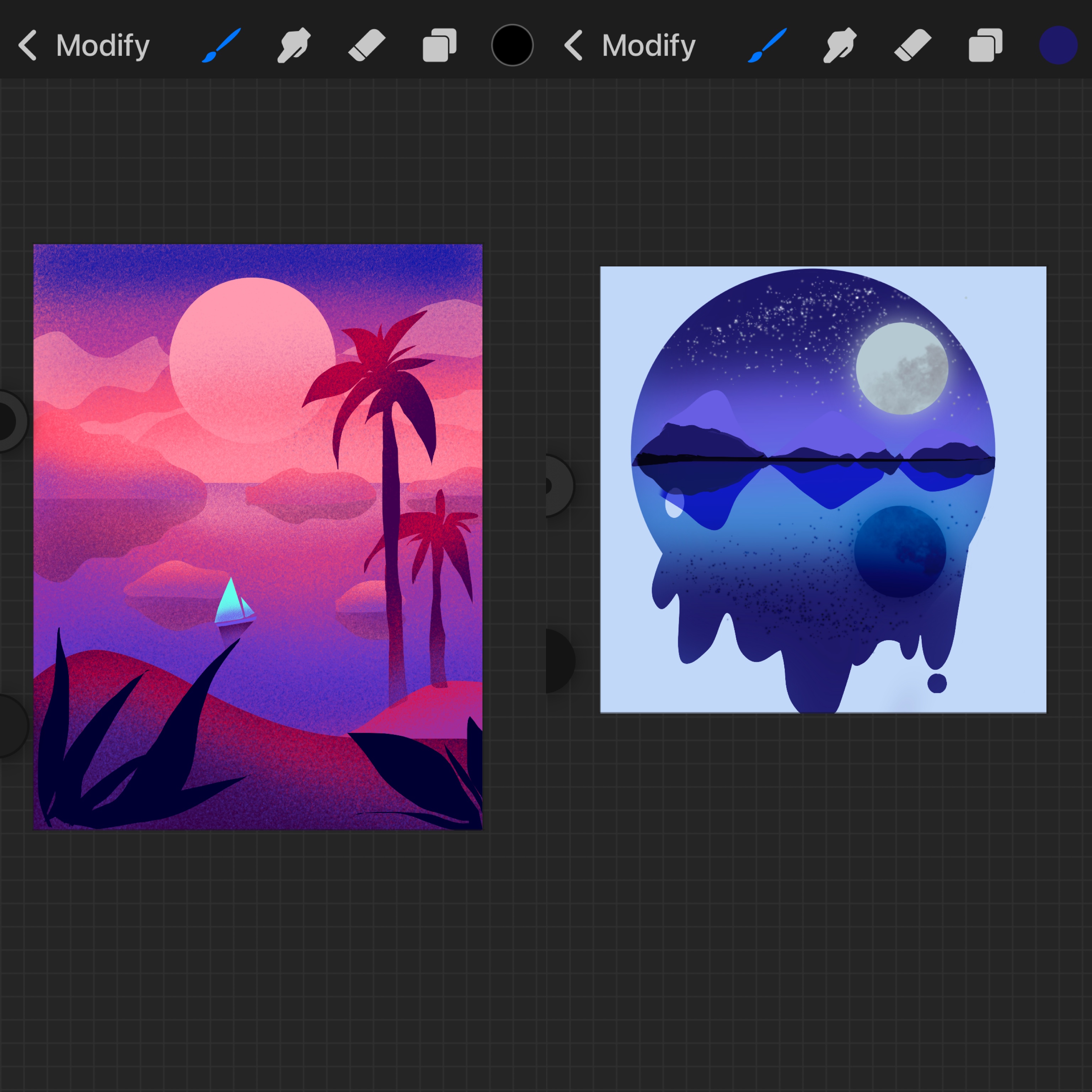Choose the Smudge tool above the moon artwork
The width and height of the screenshot is (1092, 1092).
coord(840,45)
